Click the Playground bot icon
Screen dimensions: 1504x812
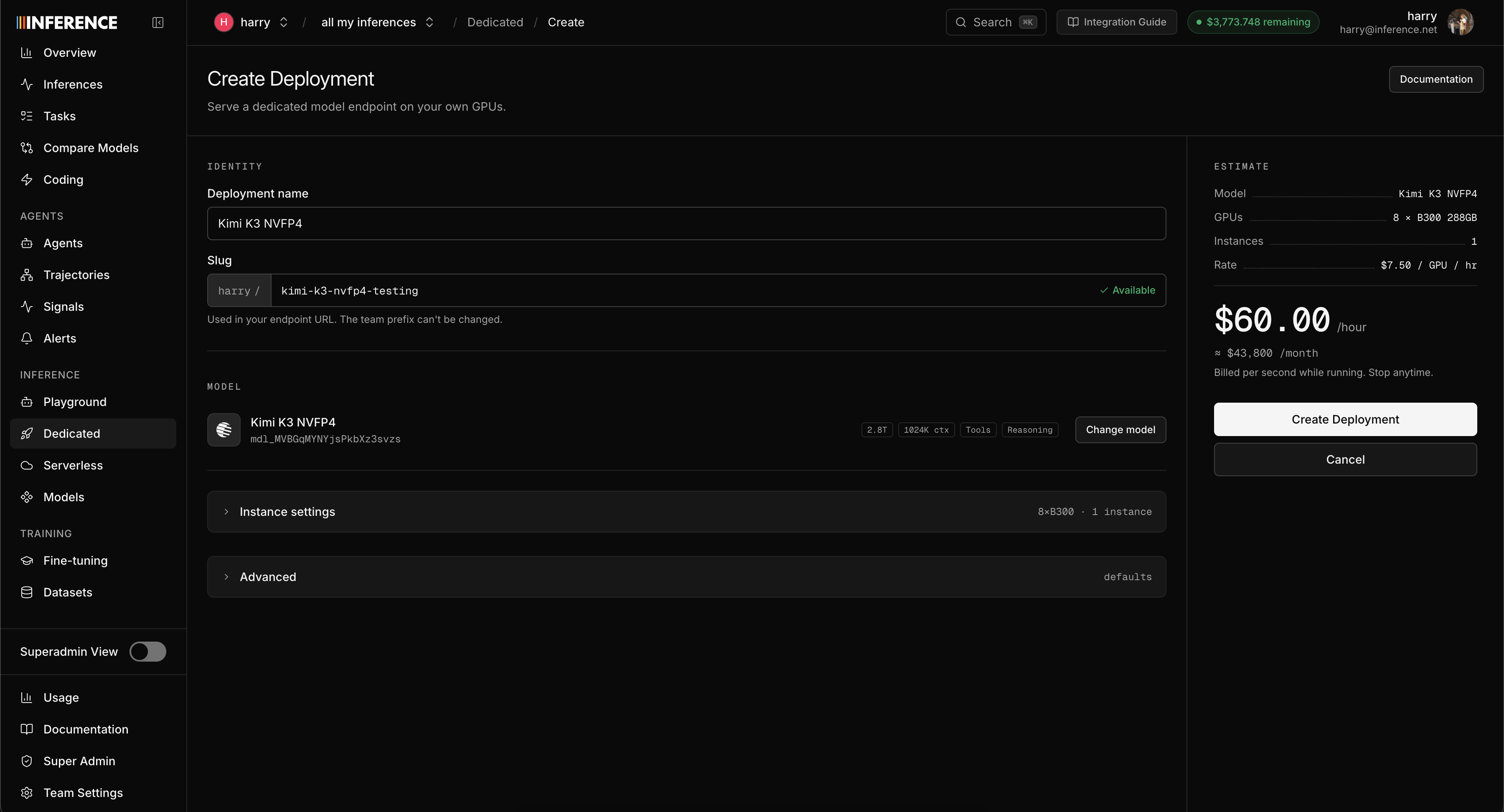26,402
